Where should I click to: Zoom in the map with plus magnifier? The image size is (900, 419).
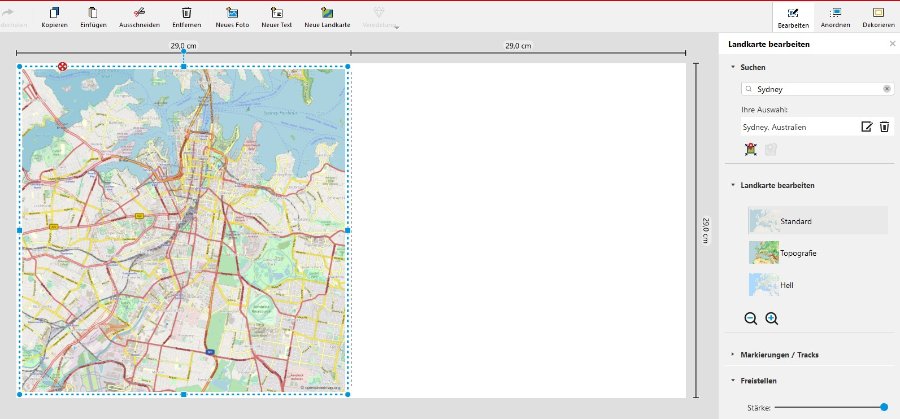[771, 318]
